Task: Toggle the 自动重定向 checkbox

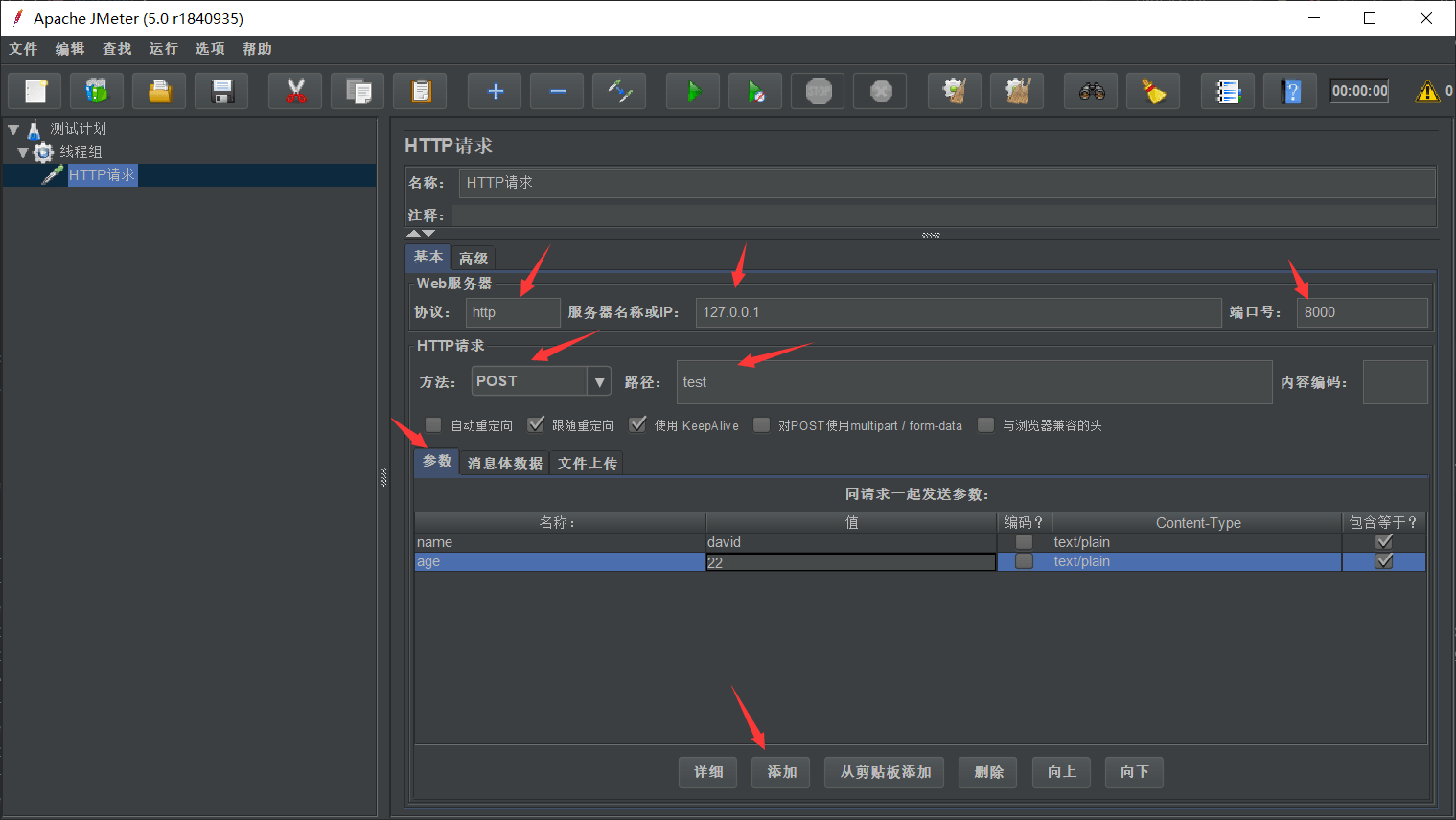Action: click(x=433, y=424)
